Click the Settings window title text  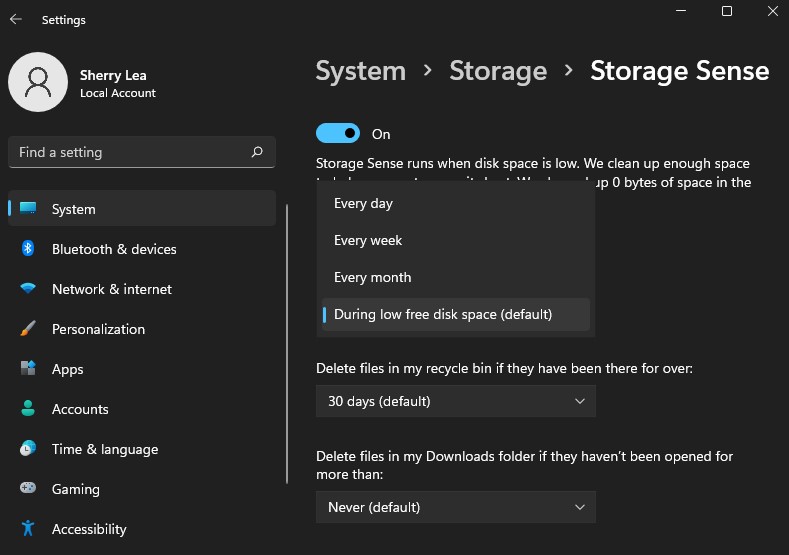click(63, 20)
